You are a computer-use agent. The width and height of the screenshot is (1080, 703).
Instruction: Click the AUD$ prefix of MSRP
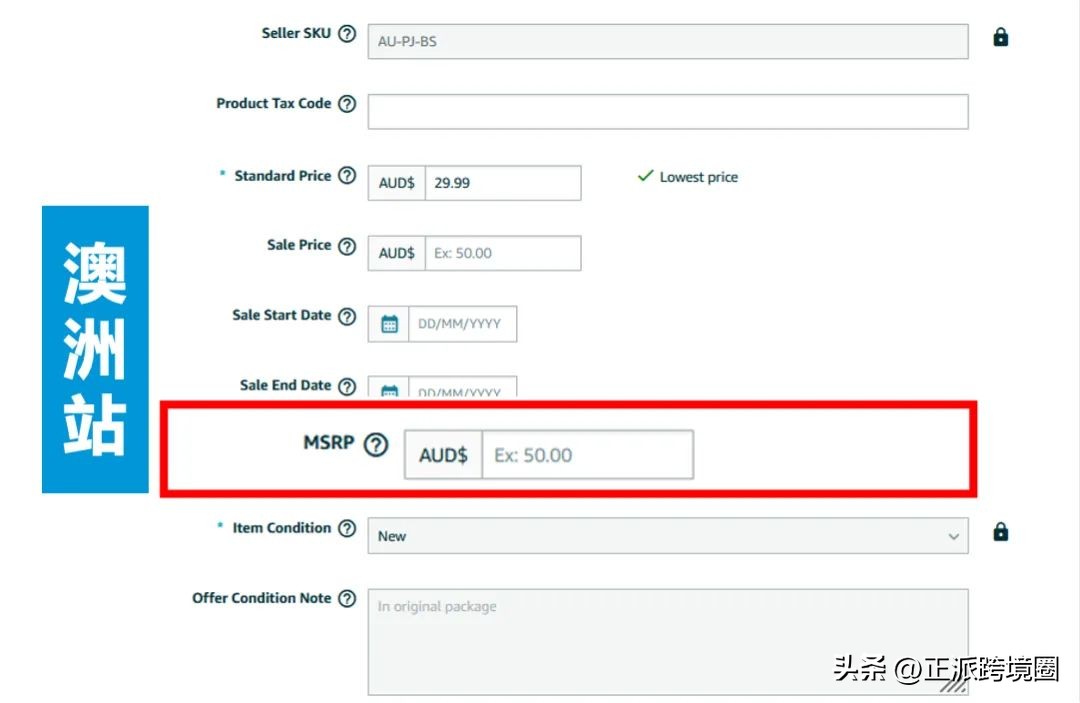coord(444,454)
